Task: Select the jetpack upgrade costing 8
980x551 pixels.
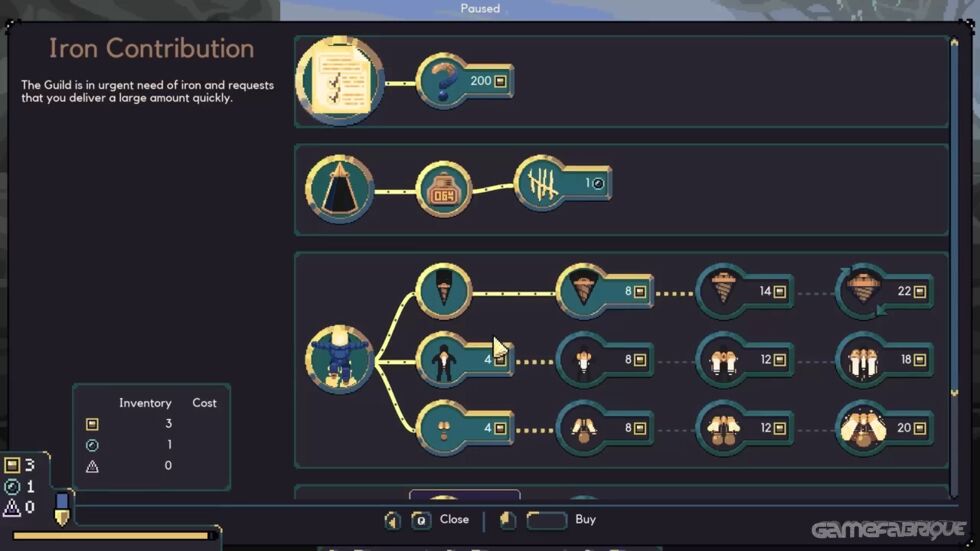Action: tap(604, 360)
